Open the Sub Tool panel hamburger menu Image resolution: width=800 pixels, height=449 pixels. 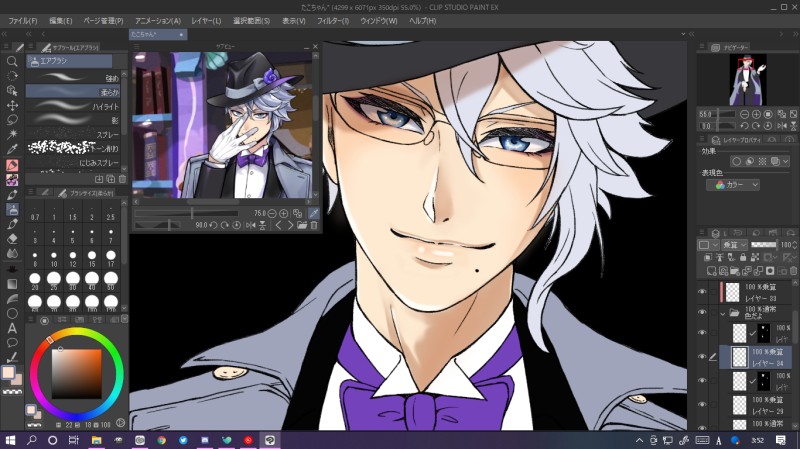coord(31,47)
